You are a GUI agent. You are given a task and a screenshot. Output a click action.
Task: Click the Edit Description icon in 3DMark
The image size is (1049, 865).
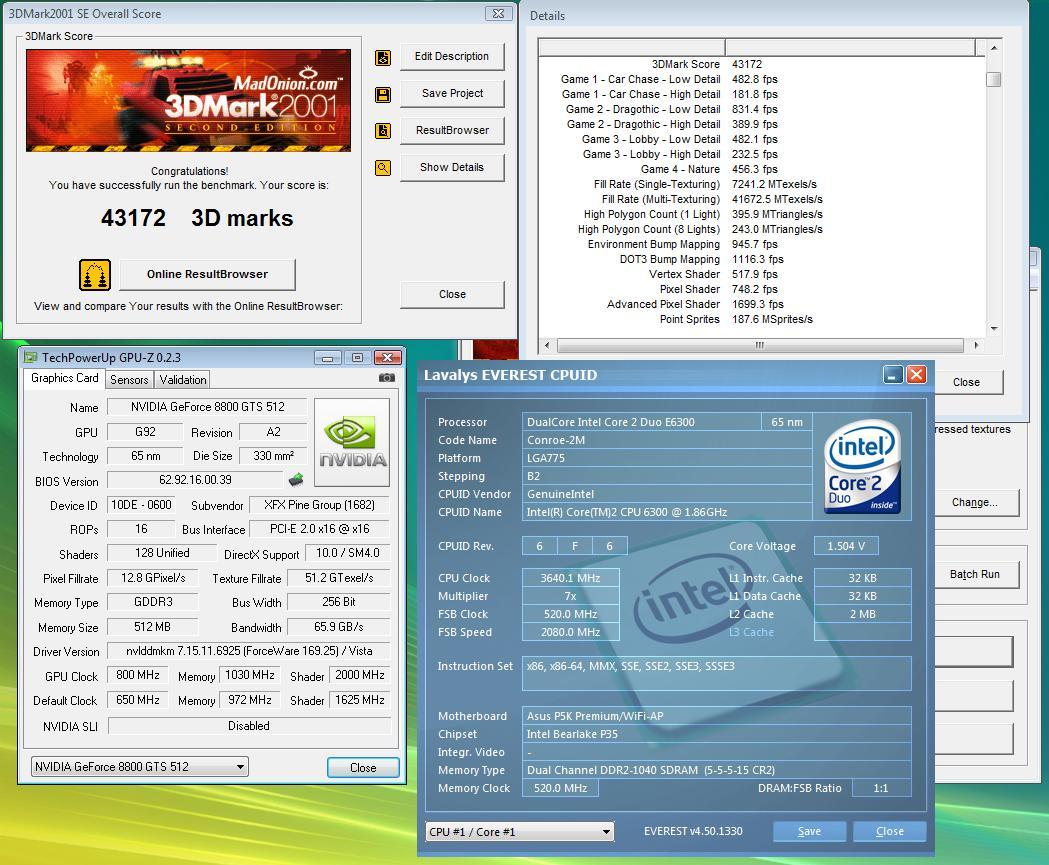[383, 58]
